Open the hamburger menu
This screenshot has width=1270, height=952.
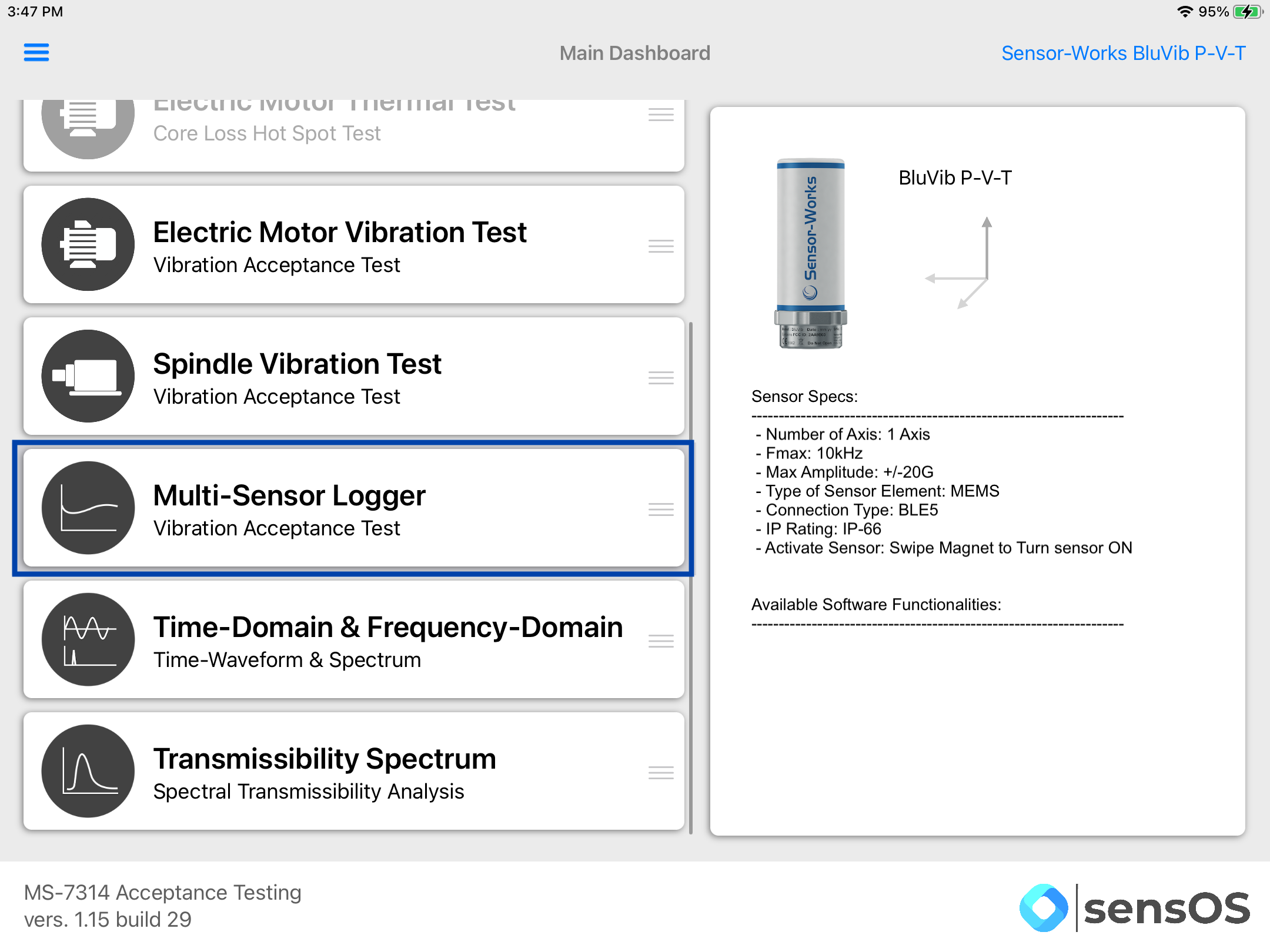36,53
